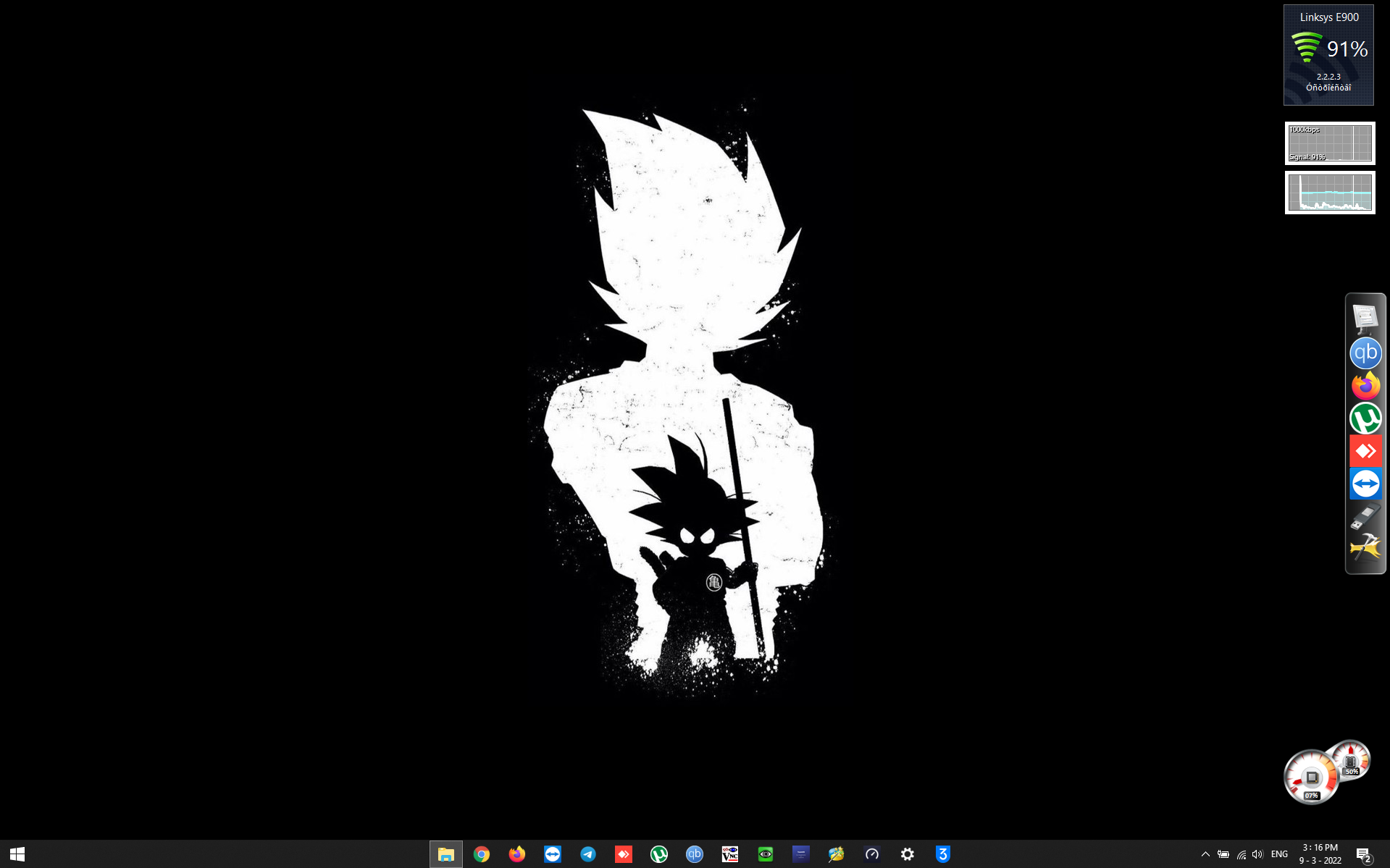Viewport: 1390px width, 868px height.
Task: Open Telegram from the taskbar
Action: [x=588, y=854]
